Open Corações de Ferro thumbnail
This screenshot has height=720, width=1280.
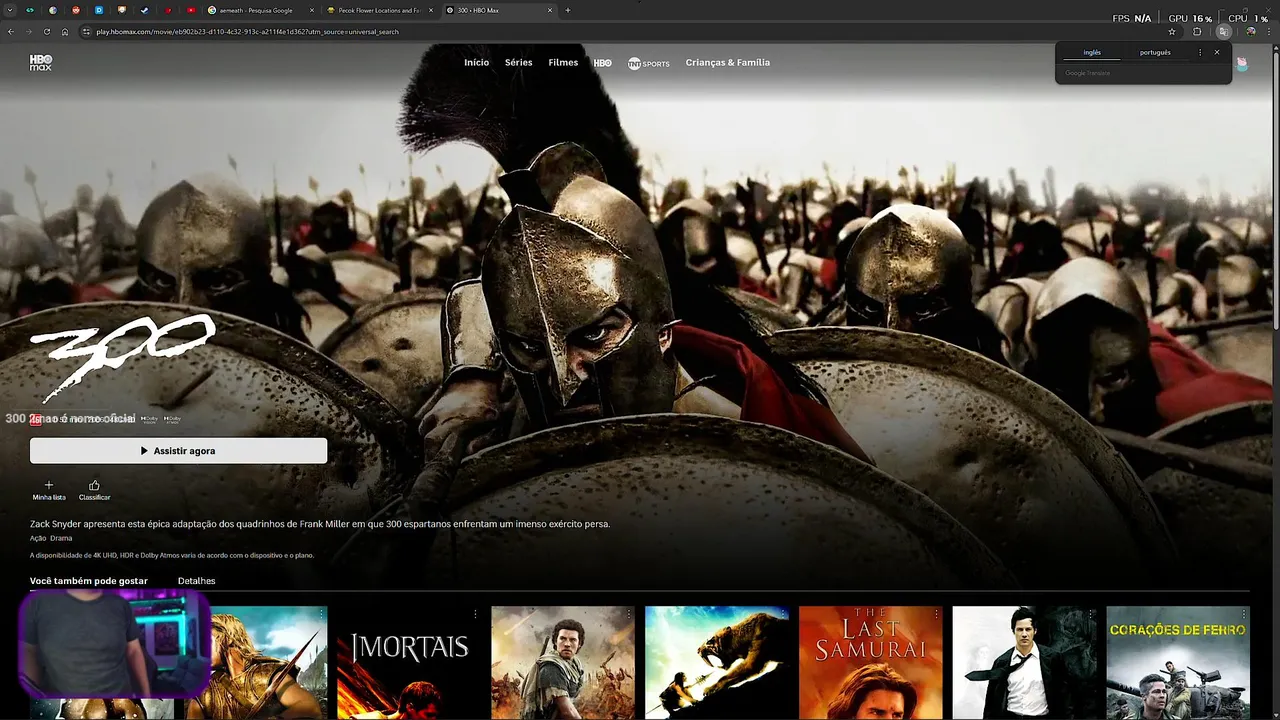click(x=1178, y=663)
